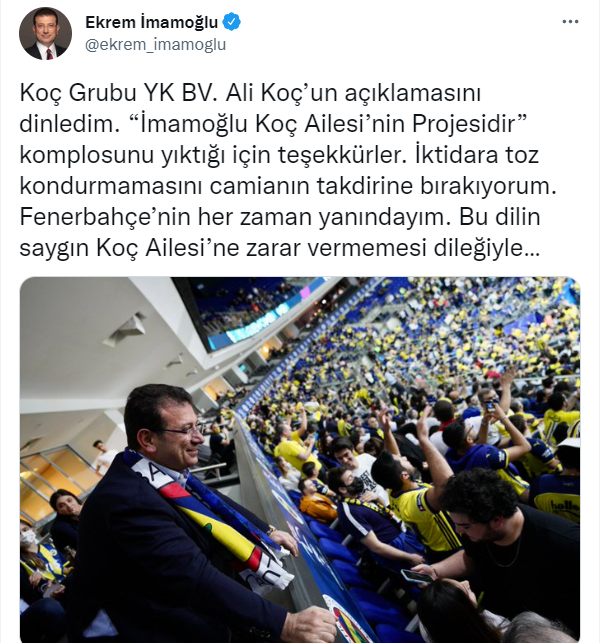The image size is (600, 643).
Task: Open Ekrem İmamoğlu's profile avatar
Action: point(46,34)
